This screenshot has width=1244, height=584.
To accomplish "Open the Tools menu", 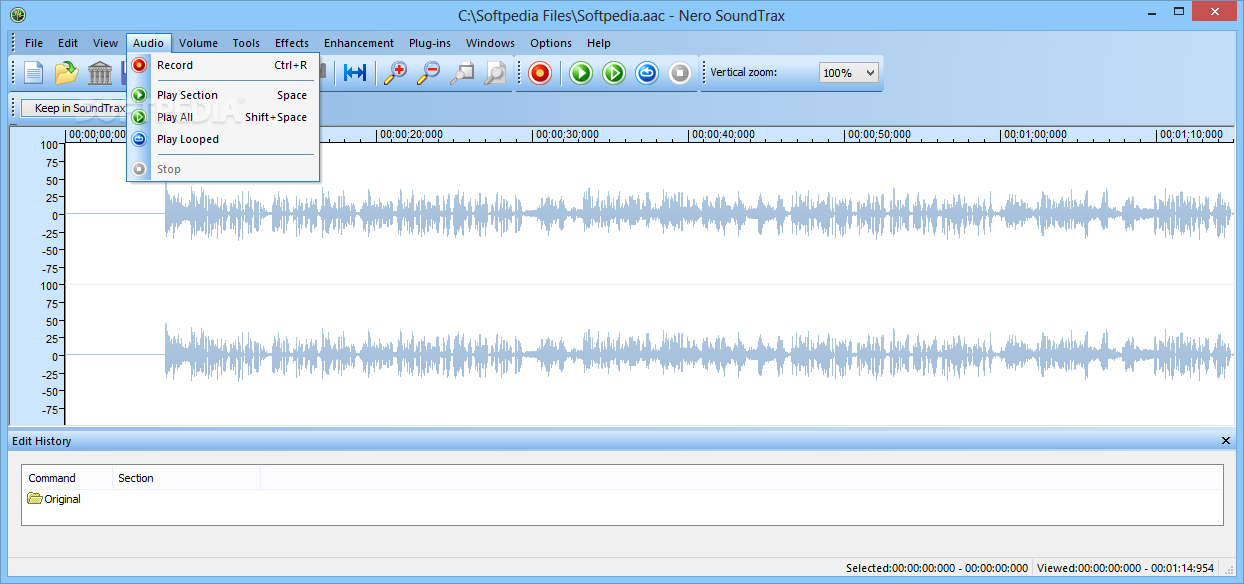I will [x=246, y=43].
